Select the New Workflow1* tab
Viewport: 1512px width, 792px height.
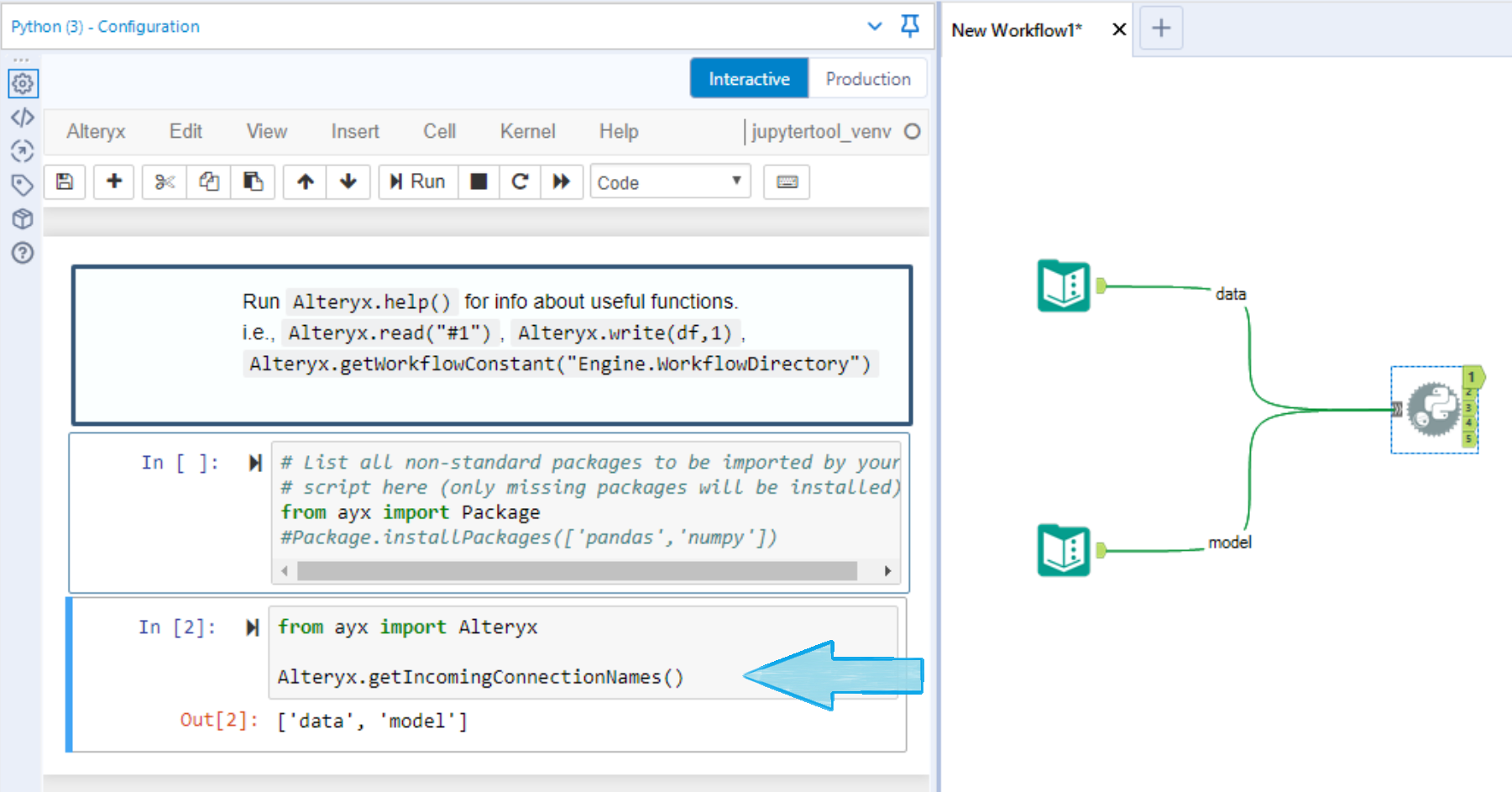[1017, 30]
